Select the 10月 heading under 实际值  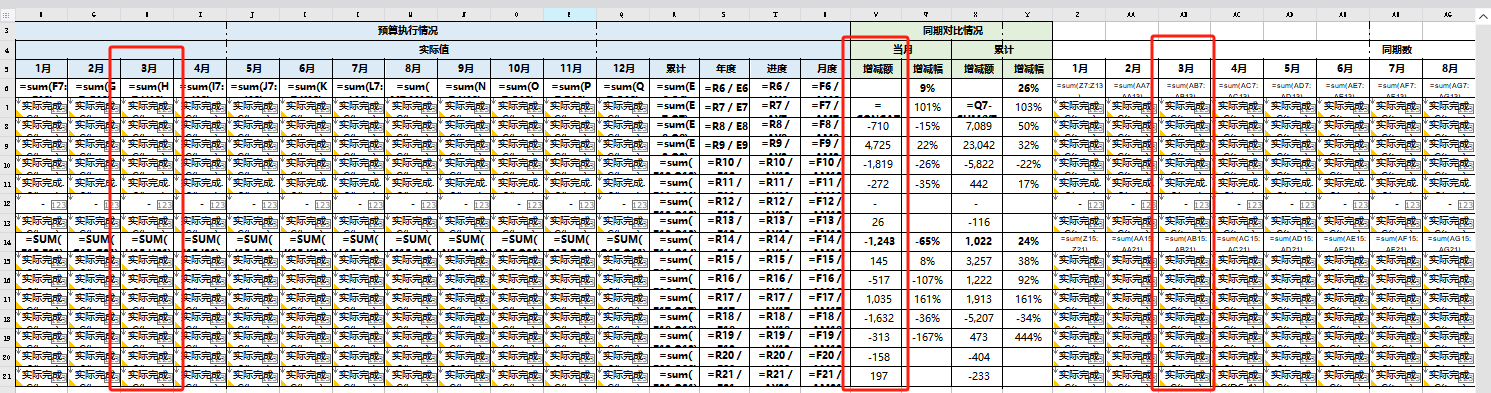pos(517,68)
